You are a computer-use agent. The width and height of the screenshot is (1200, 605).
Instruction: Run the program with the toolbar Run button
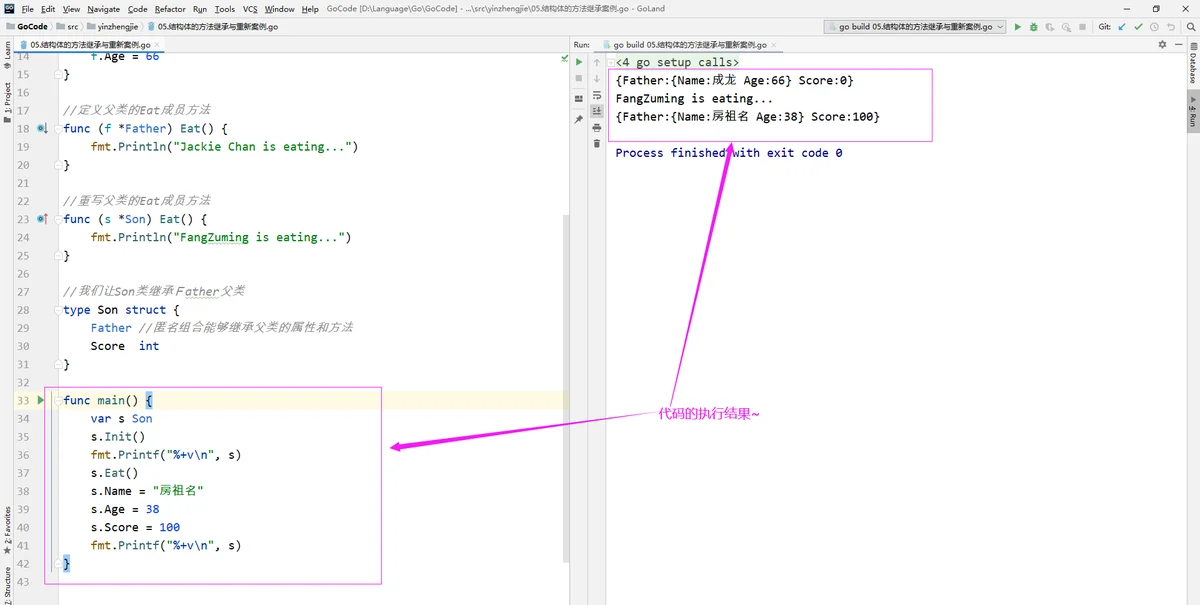click(1018, 27)
